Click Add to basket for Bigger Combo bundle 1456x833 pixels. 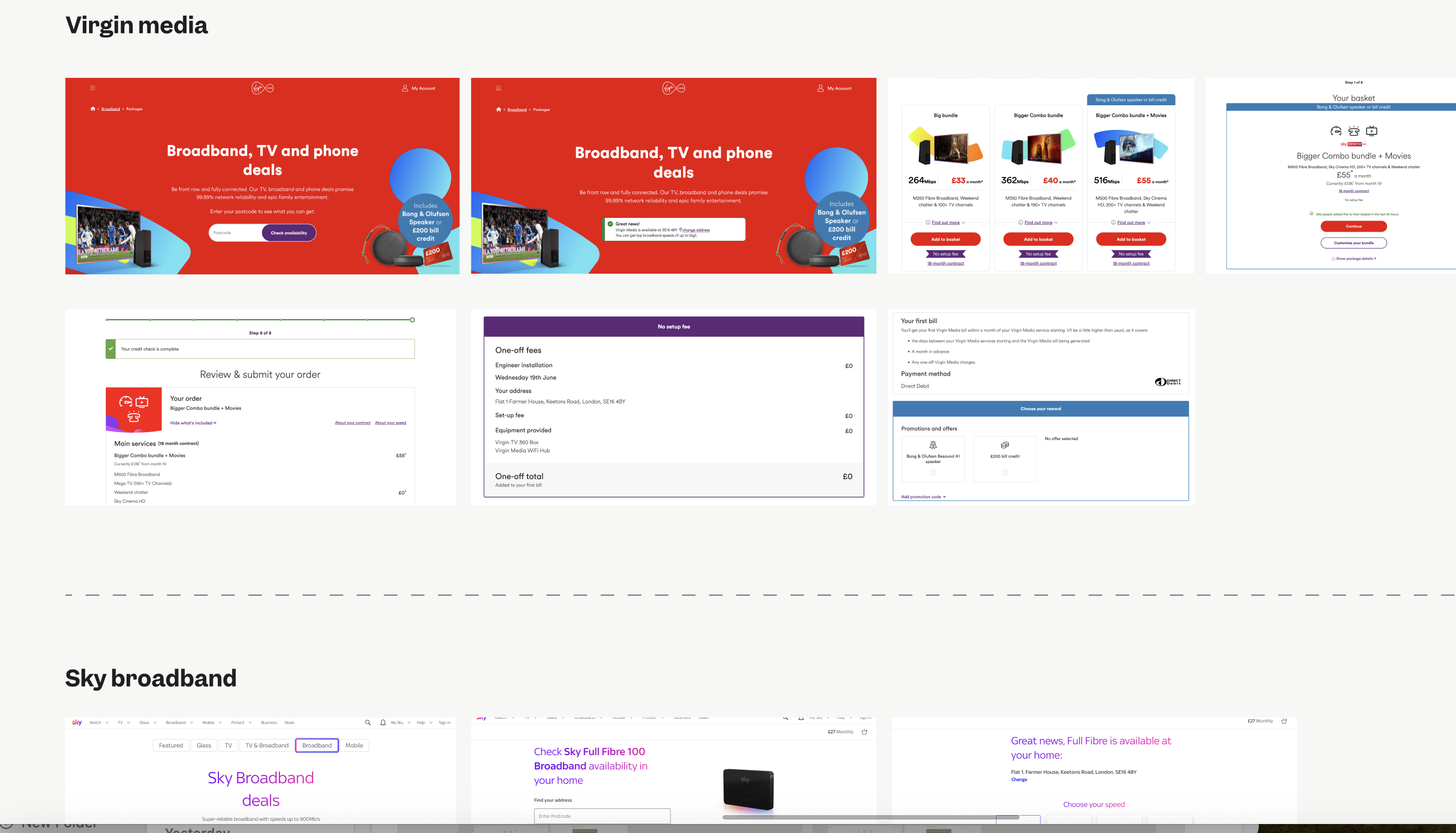[1038, 239]
